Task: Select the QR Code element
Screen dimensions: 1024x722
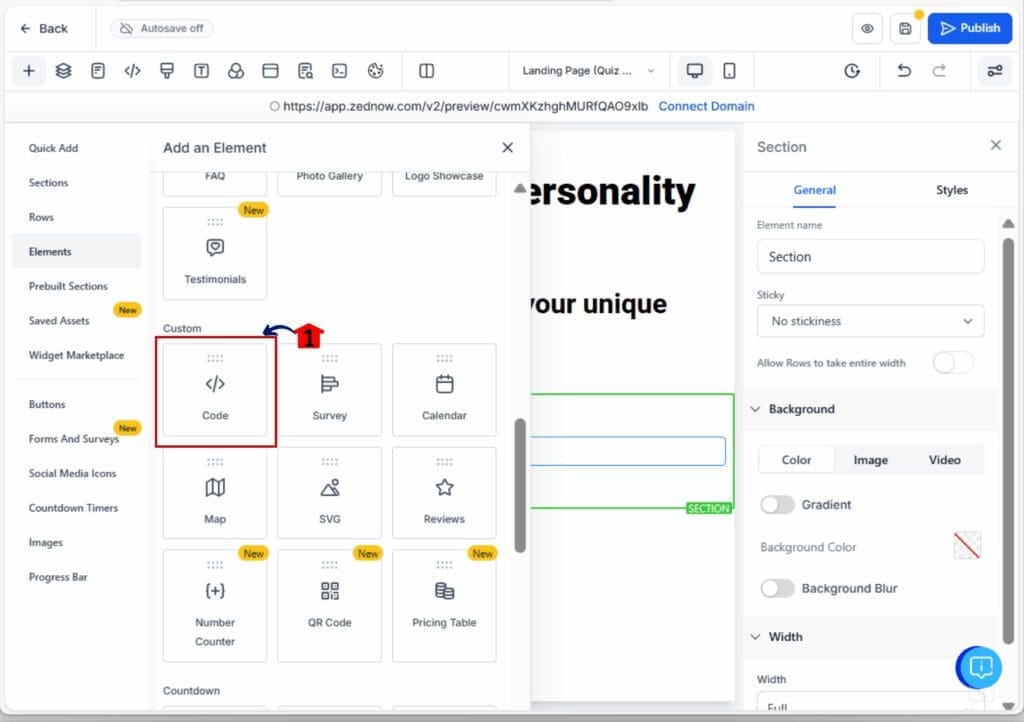Action: 329,604
